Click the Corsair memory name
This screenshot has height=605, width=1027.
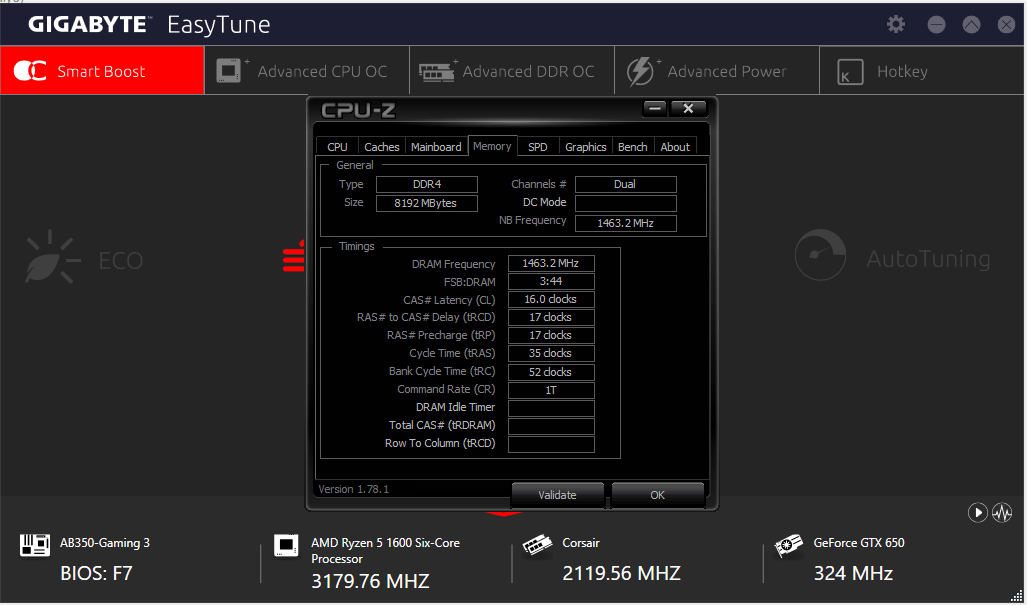click(x=581, y=543)
